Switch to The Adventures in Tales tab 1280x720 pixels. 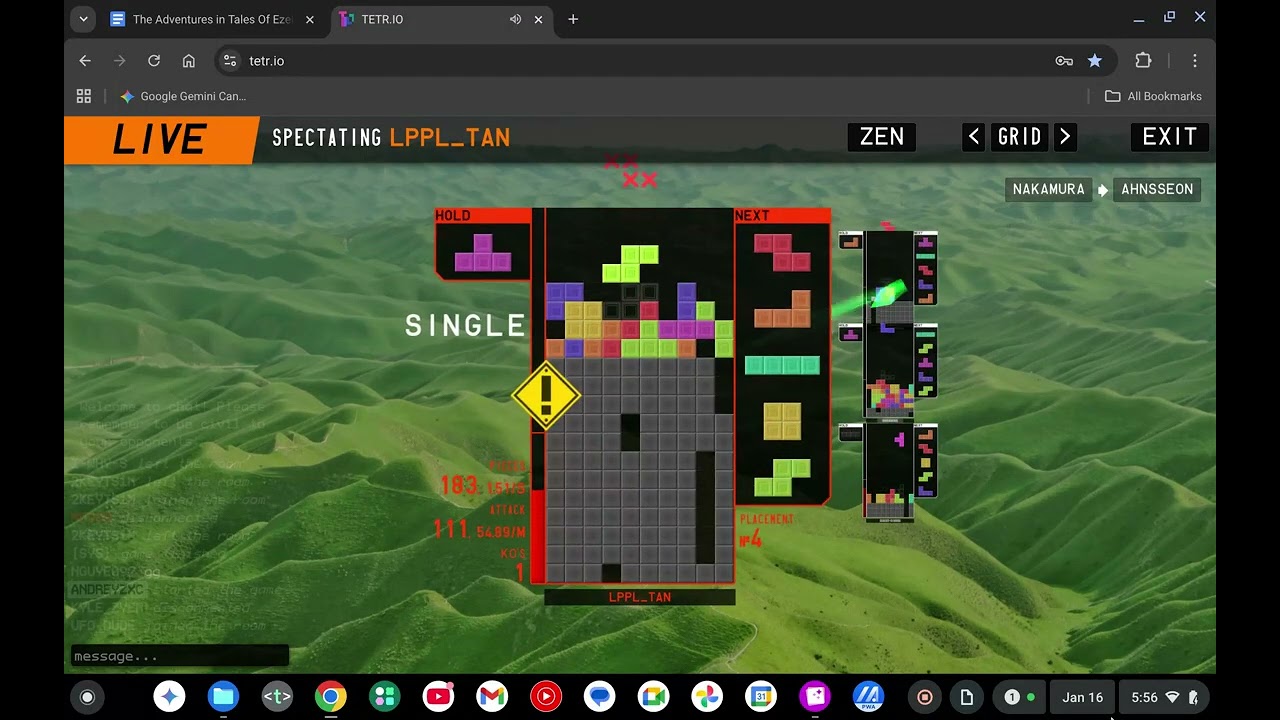click(x=213, y=19)
